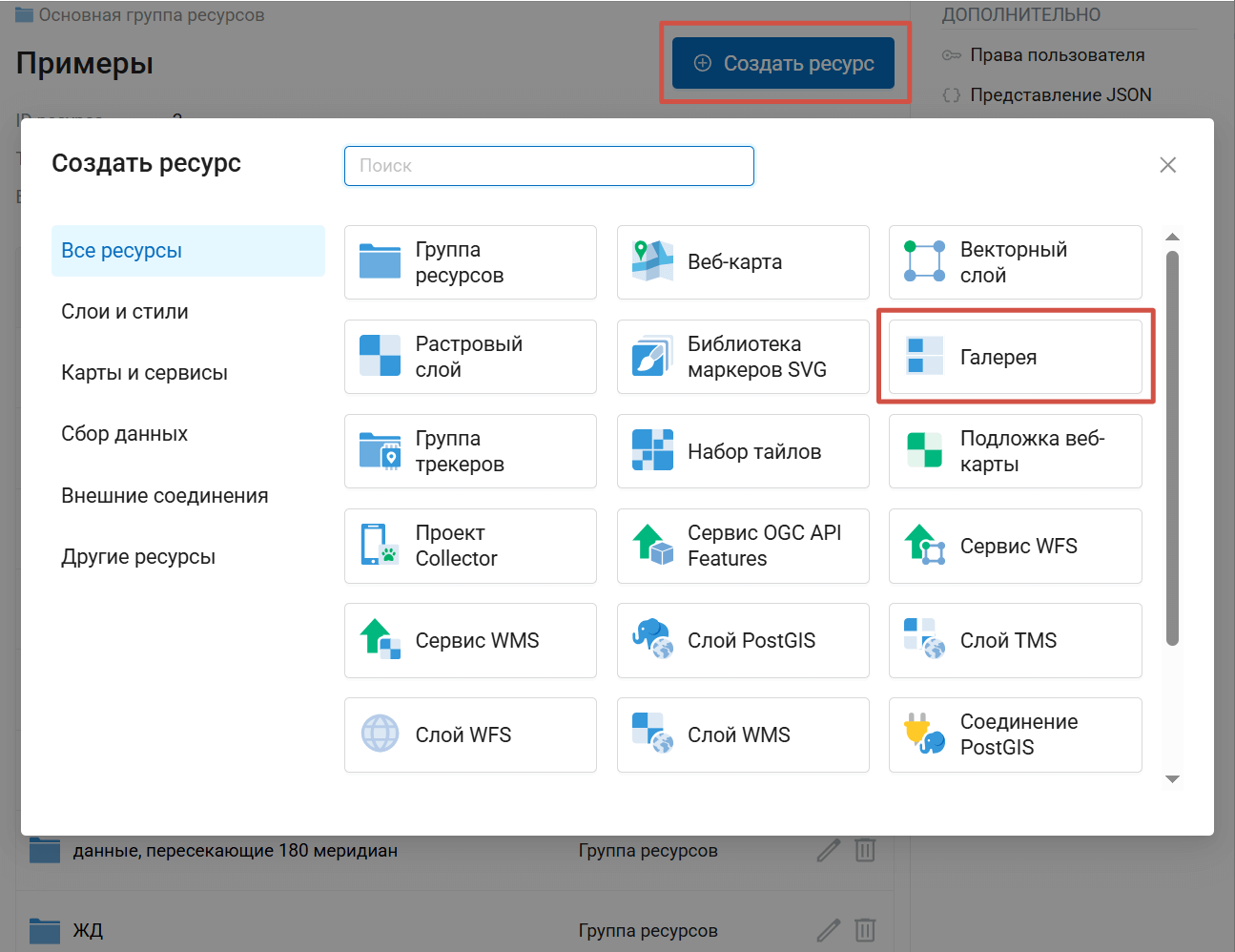Viewport: 1235px width, 952px height.
Task: Open the 'Карты и сервисы' category
Action: click(x=144, y=373)
